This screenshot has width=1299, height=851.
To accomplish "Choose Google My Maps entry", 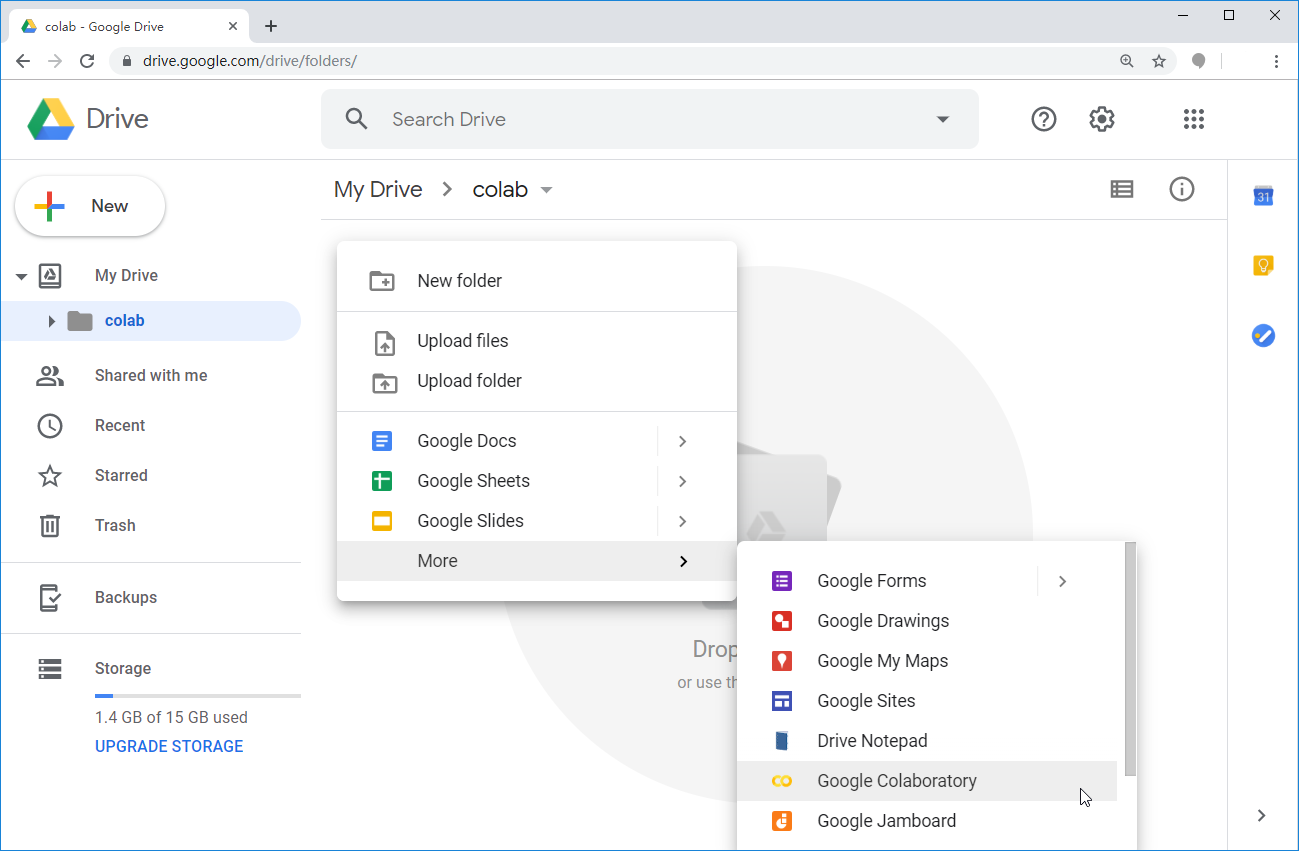I will 927,661.
